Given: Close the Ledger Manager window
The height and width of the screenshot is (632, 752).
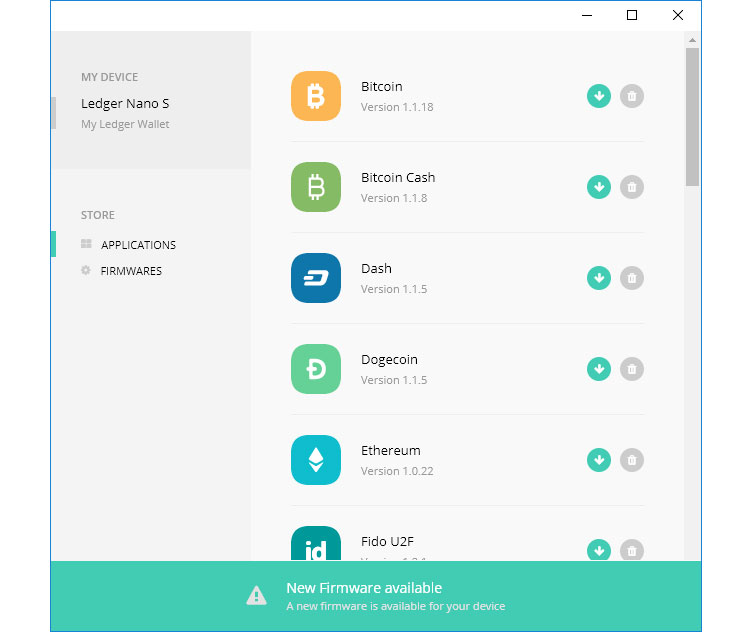Looking at the screenshot, I should point(678,15).
